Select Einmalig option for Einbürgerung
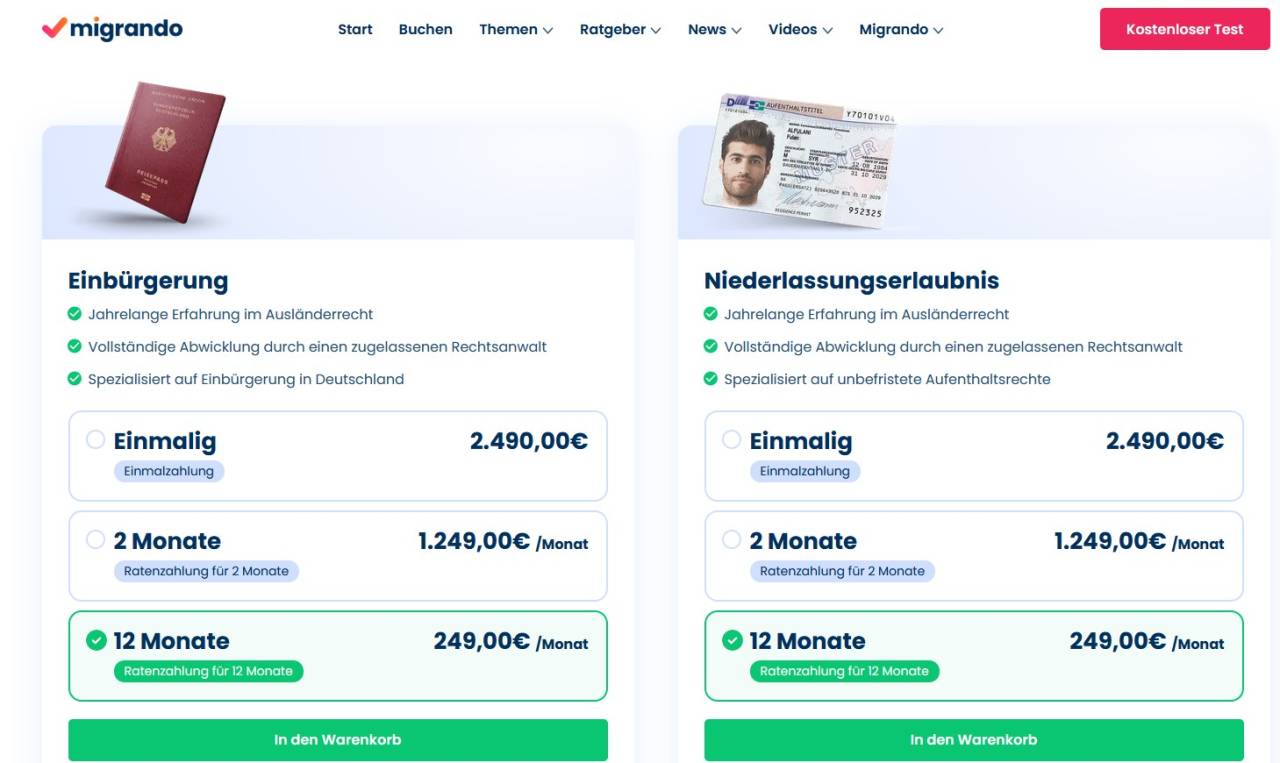This screenshot has height=763, width=1280. tap(96, 440)
